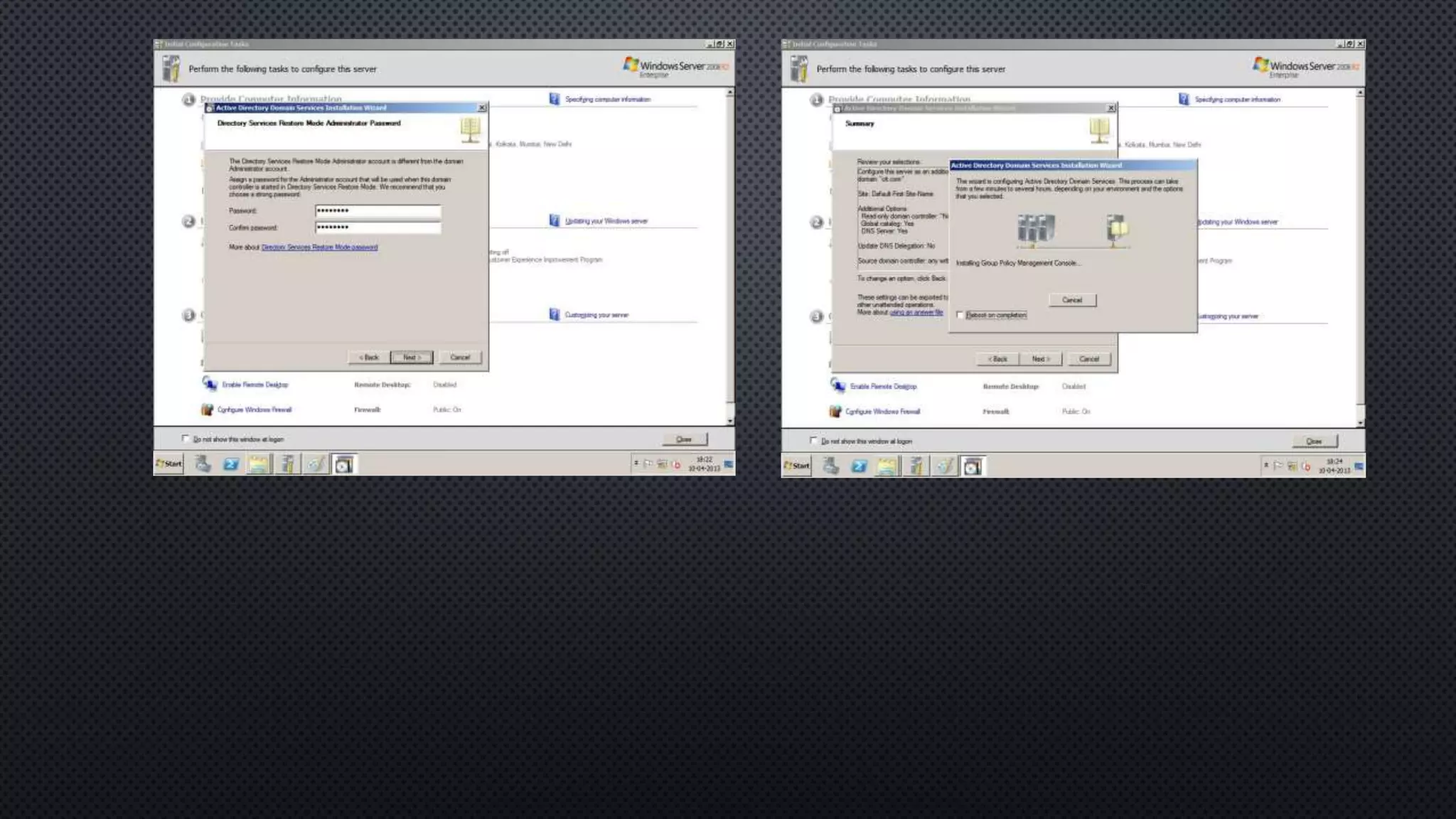1456x819 pixels.
Task: Click Configure Windows Firewall icon in right window
Action: 835,411
